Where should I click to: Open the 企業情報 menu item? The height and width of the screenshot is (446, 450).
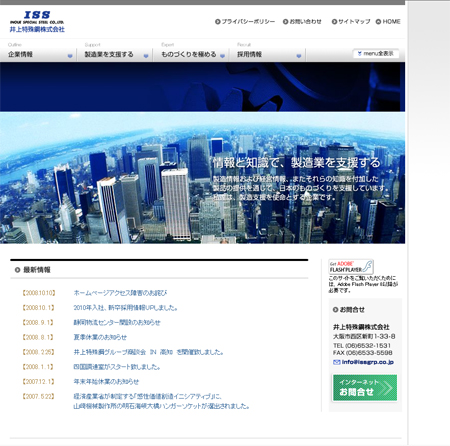[x=20, y=54]
